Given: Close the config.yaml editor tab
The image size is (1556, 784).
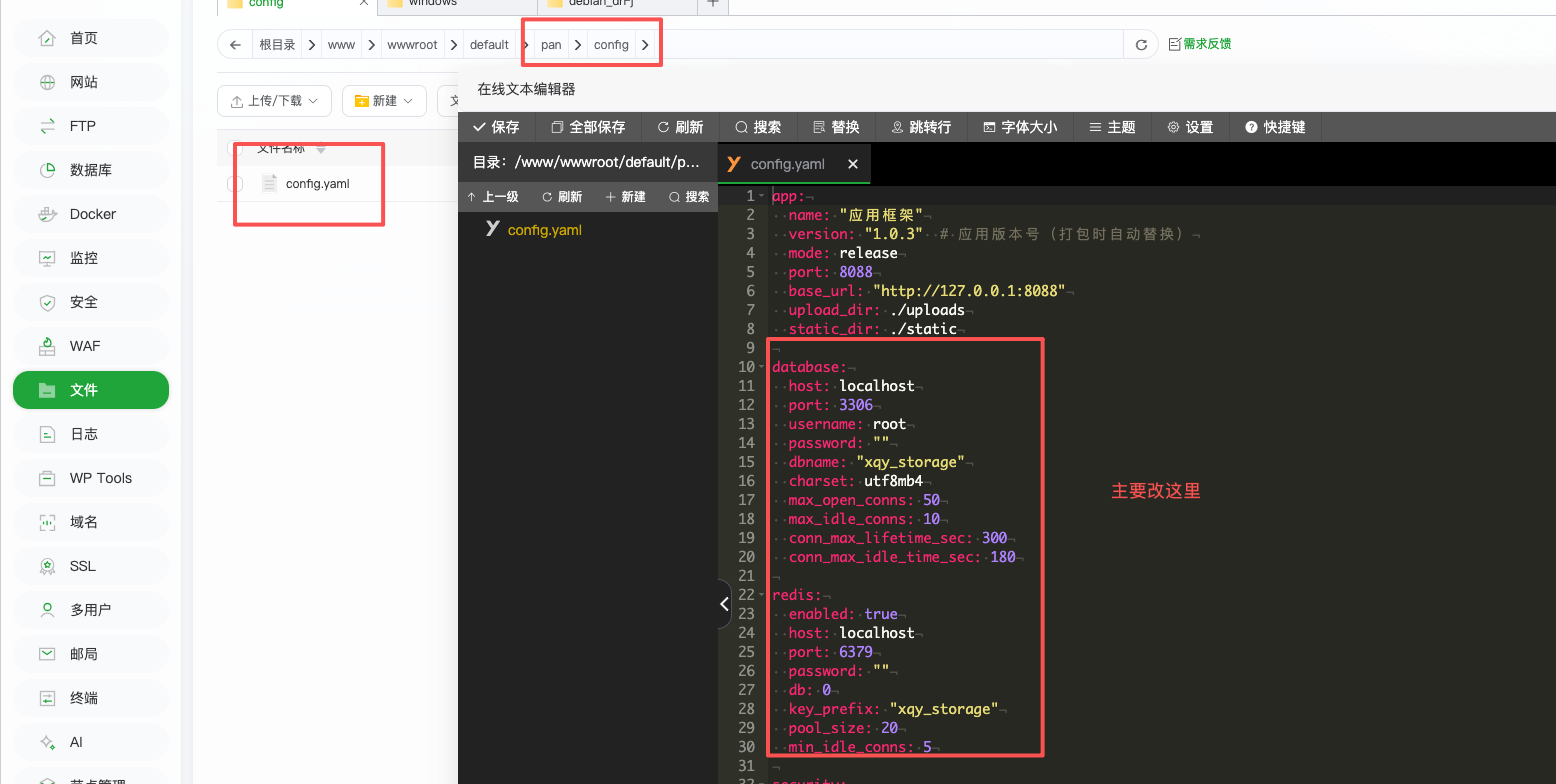Looking at the screenshot, I should (853, 164).
